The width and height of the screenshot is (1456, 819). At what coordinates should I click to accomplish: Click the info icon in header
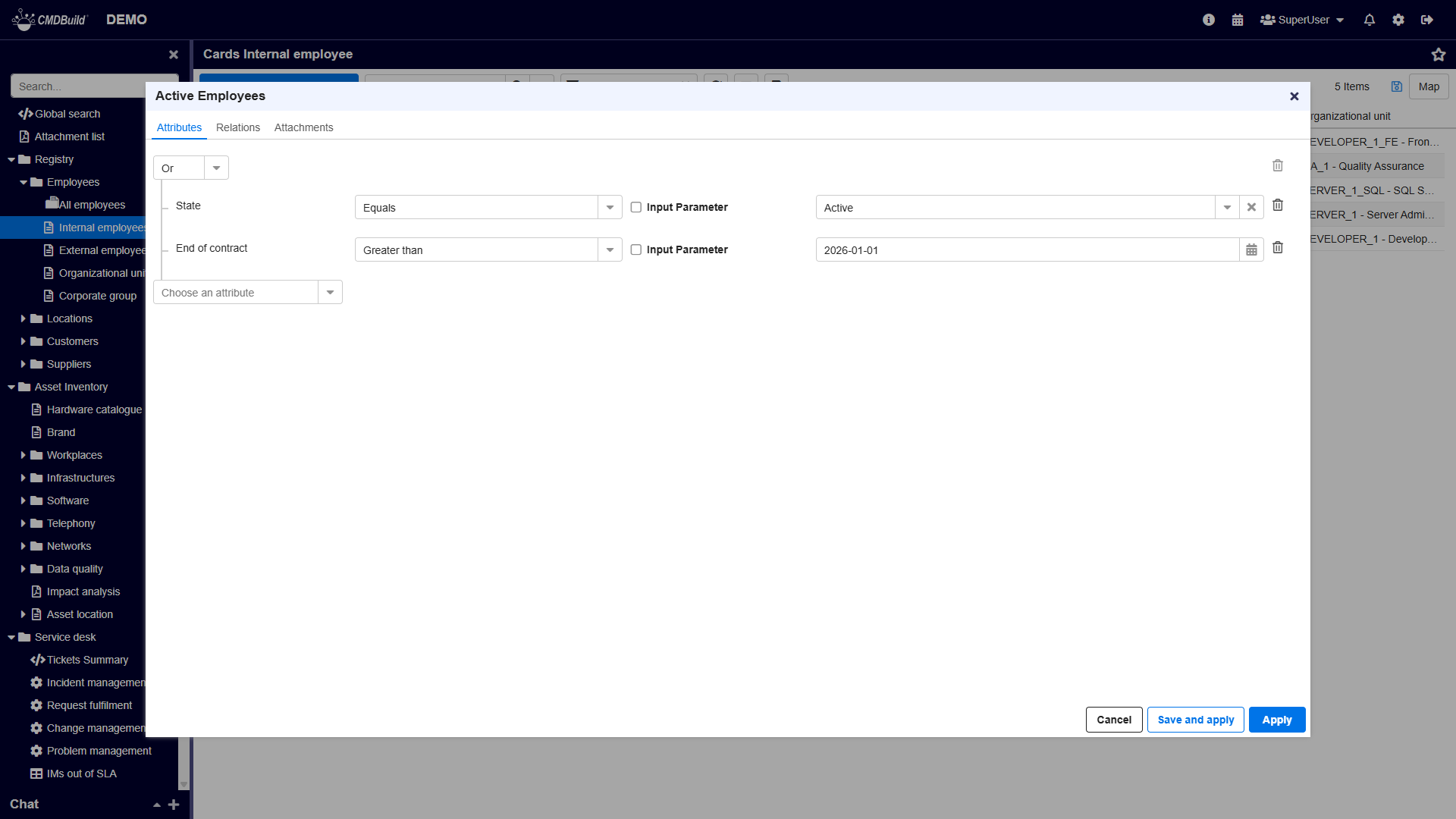[x=1209, y=20]
